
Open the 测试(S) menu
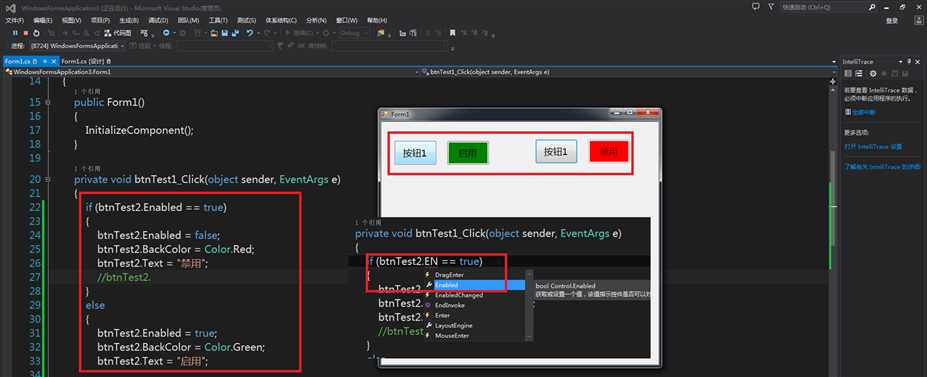247,20
